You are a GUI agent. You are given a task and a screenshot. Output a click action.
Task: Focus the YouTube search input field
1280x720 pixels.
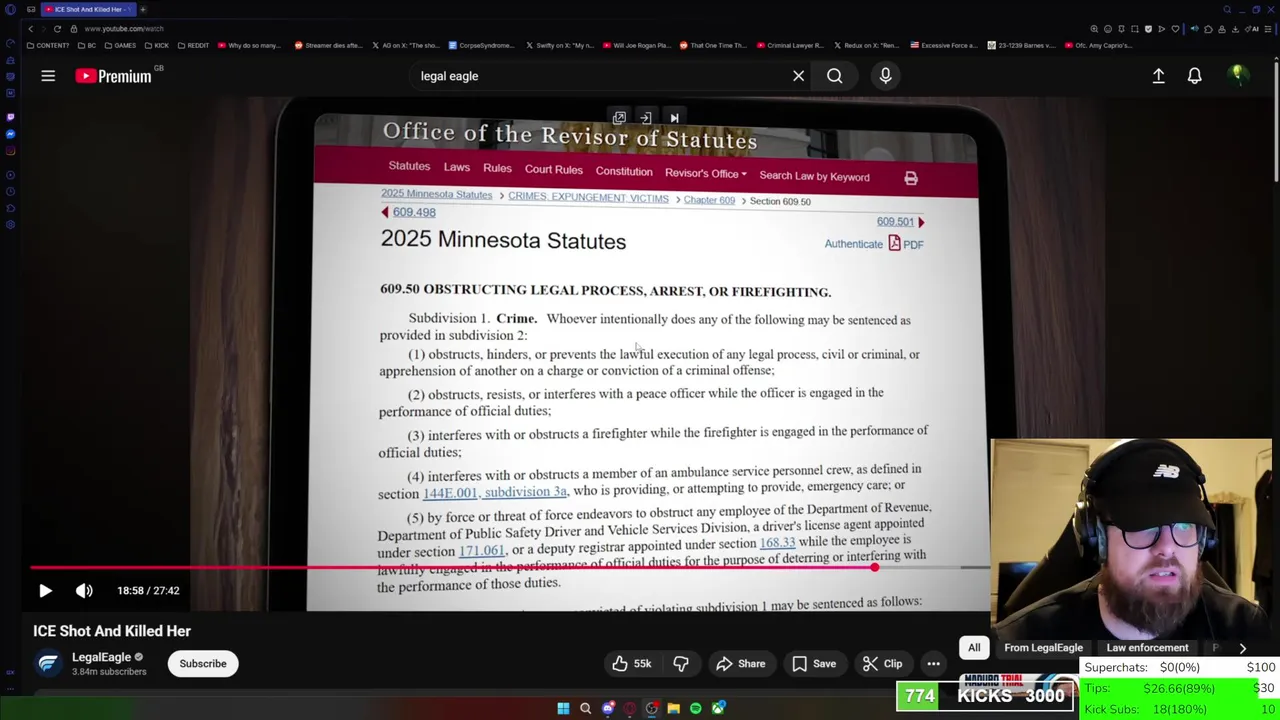point(600,76)
